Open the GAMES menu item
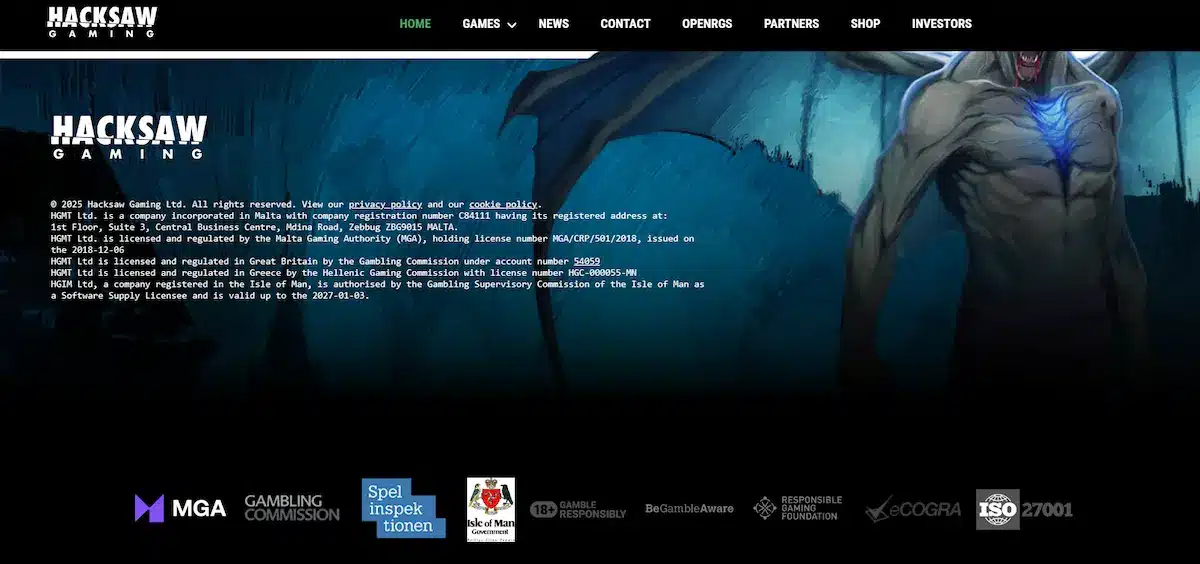 [481, 24]
